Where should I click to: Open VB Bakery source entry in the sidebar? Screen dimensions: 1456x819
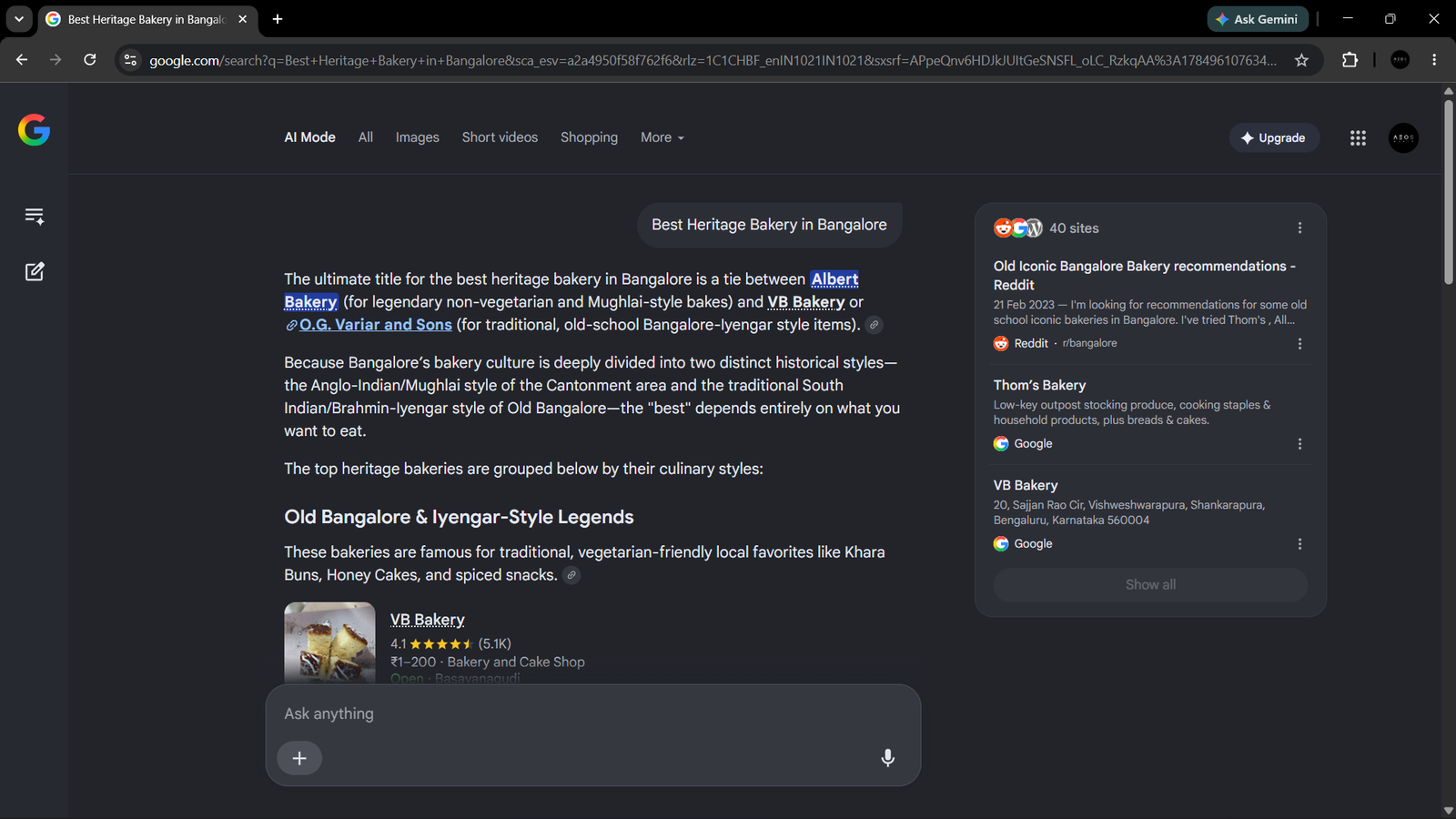(x=1026, y=485)
